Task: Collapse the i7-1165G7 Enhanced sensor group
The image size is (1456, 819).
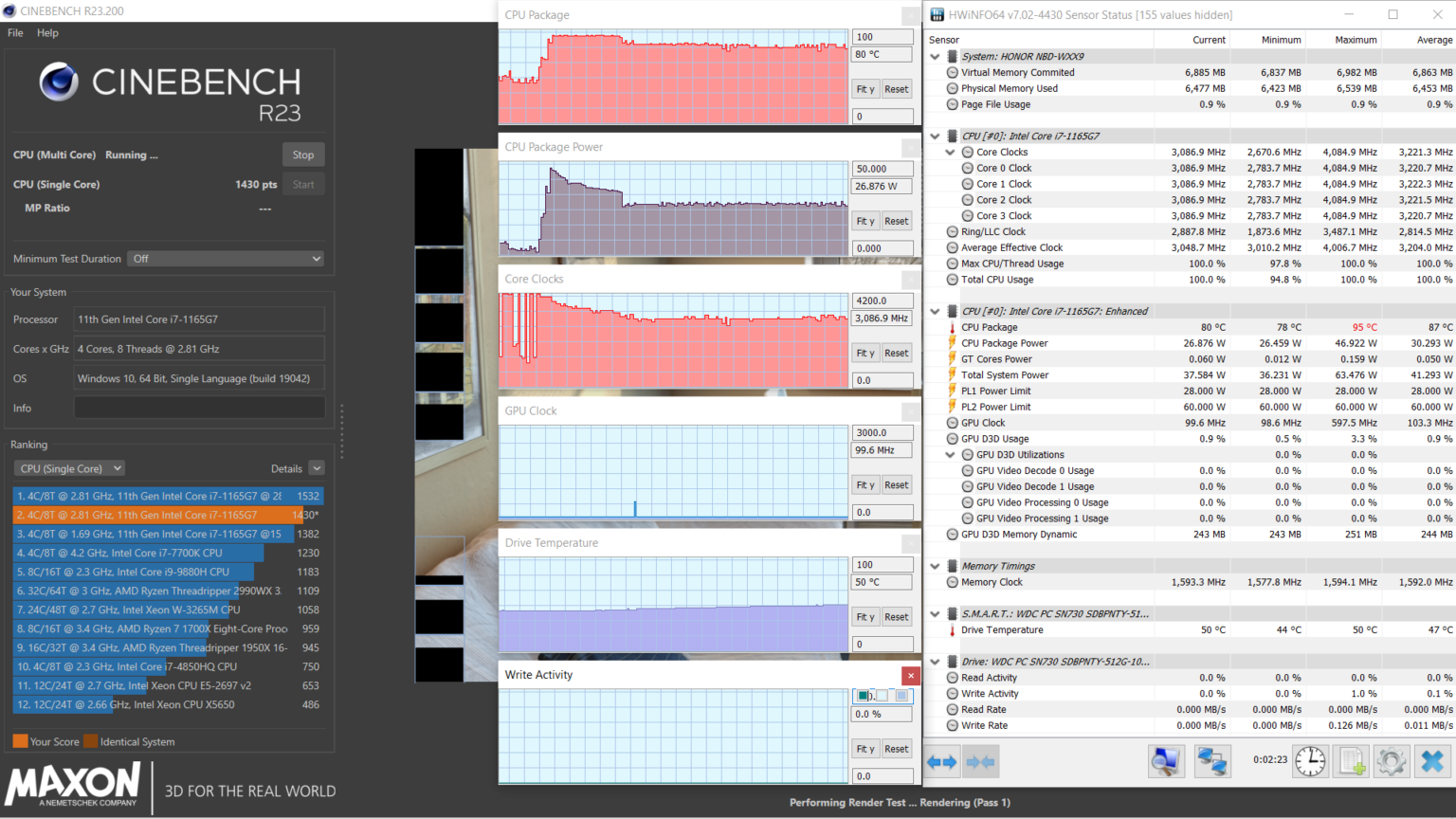Action: coord(935,311)
